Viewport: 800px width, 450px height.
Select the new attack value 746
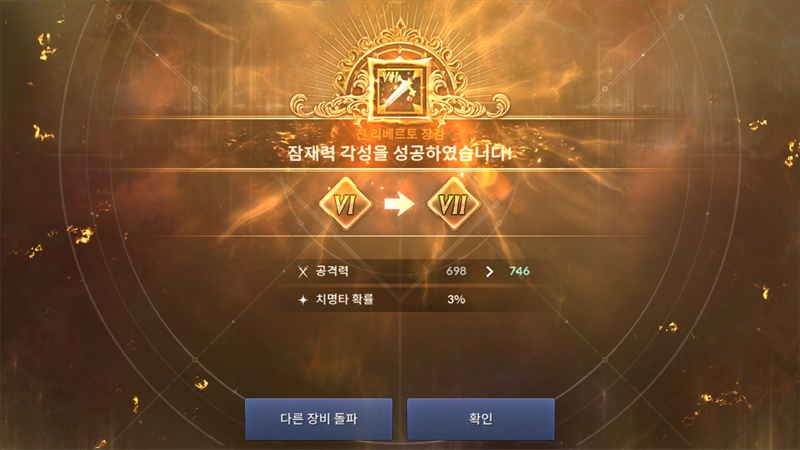(x=519, y=271)
